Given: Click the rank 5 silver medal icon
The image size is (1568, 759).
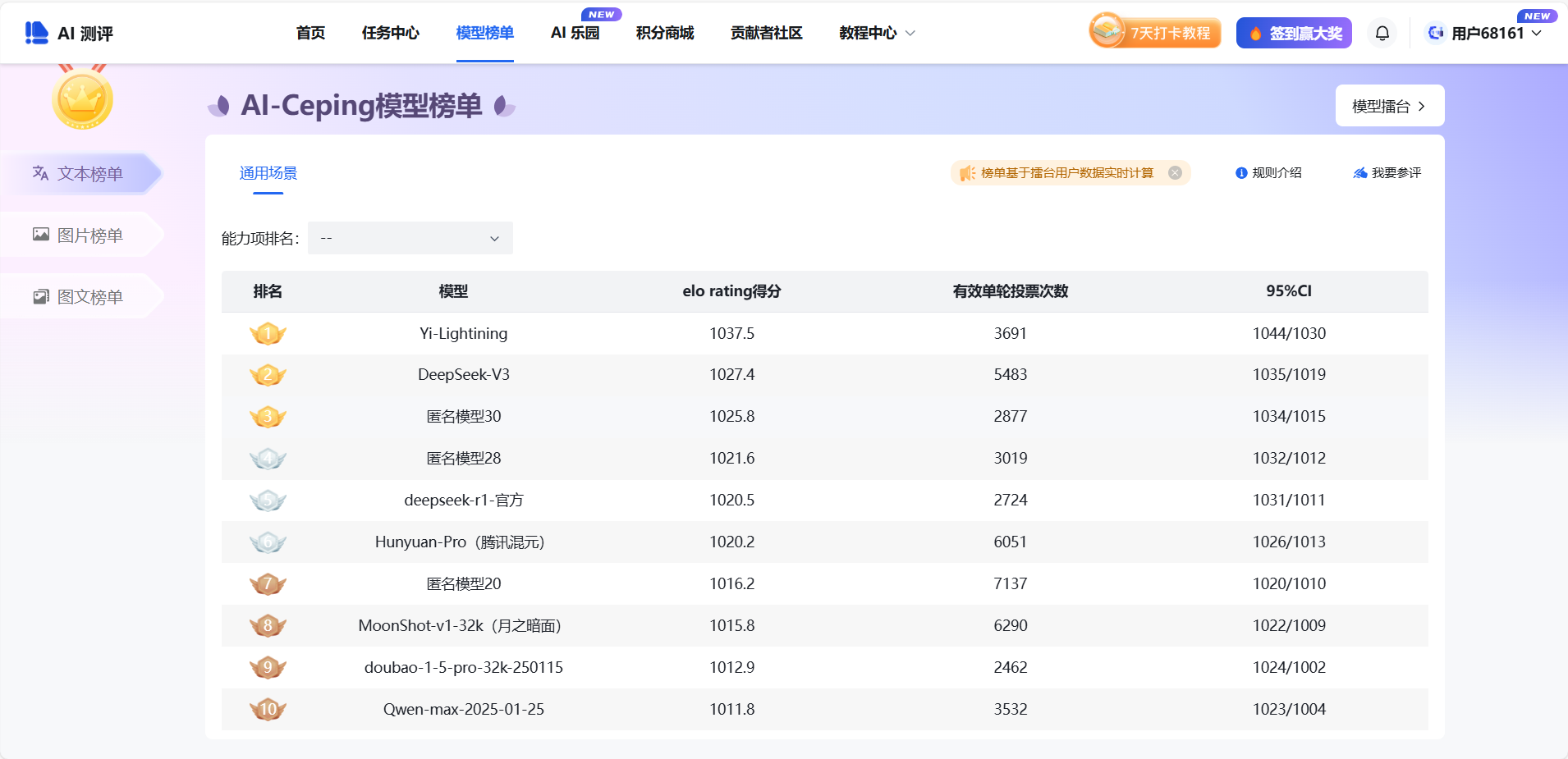Looking at the screenshot, I should (x=268, y=501).
